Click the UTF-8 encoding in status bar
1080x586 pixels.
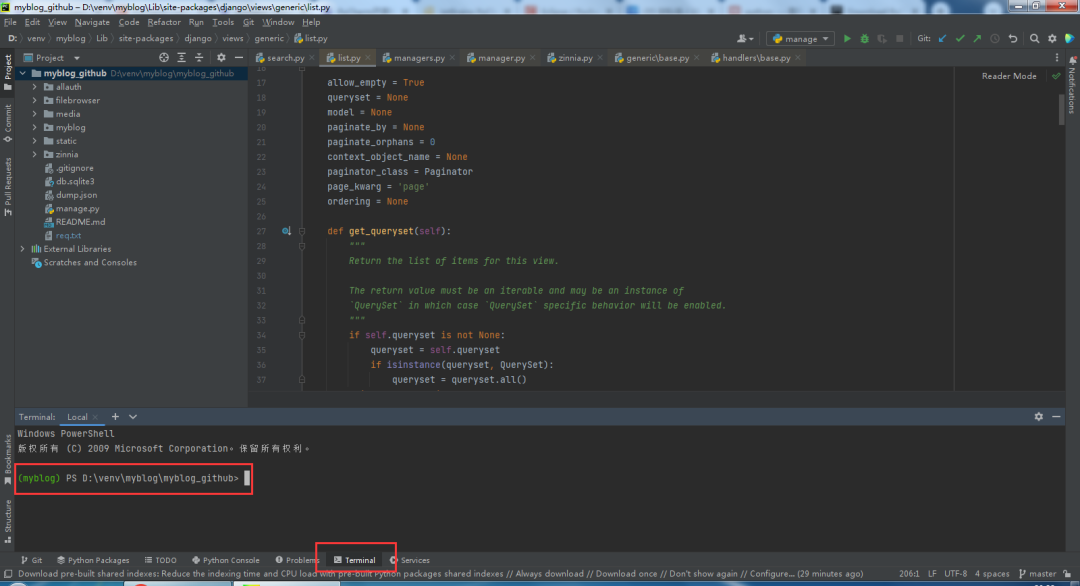[955, 574]
